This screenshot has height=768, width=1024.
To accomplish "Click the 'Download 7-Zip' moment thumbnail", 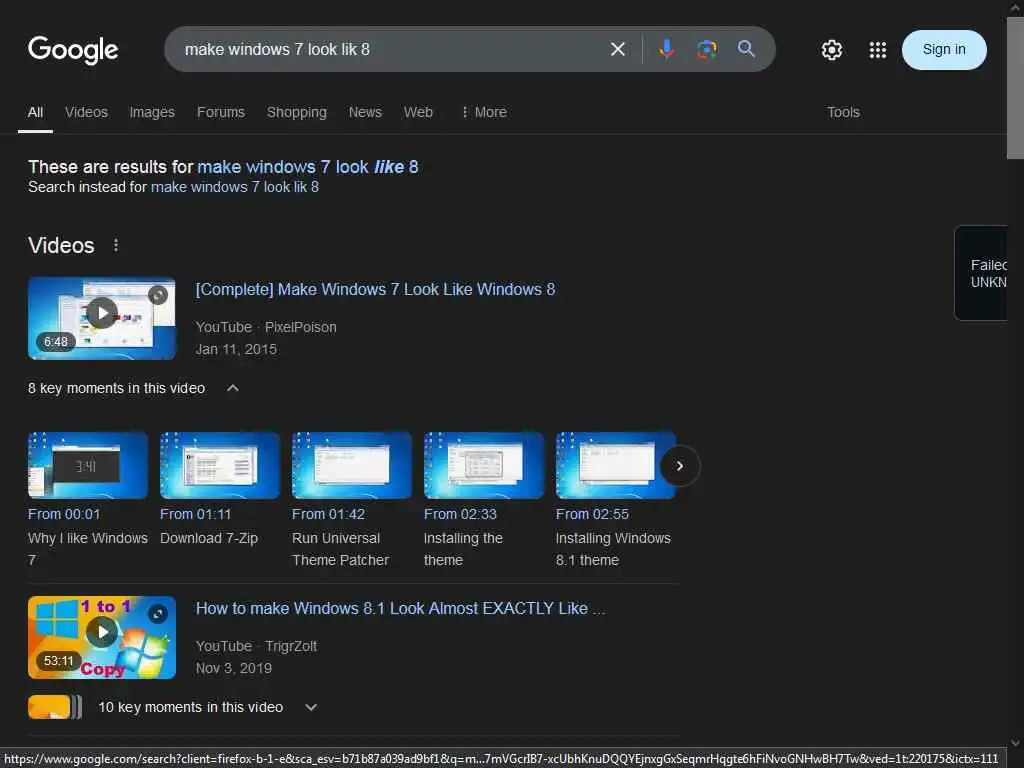I will click(x=220, y=466).
